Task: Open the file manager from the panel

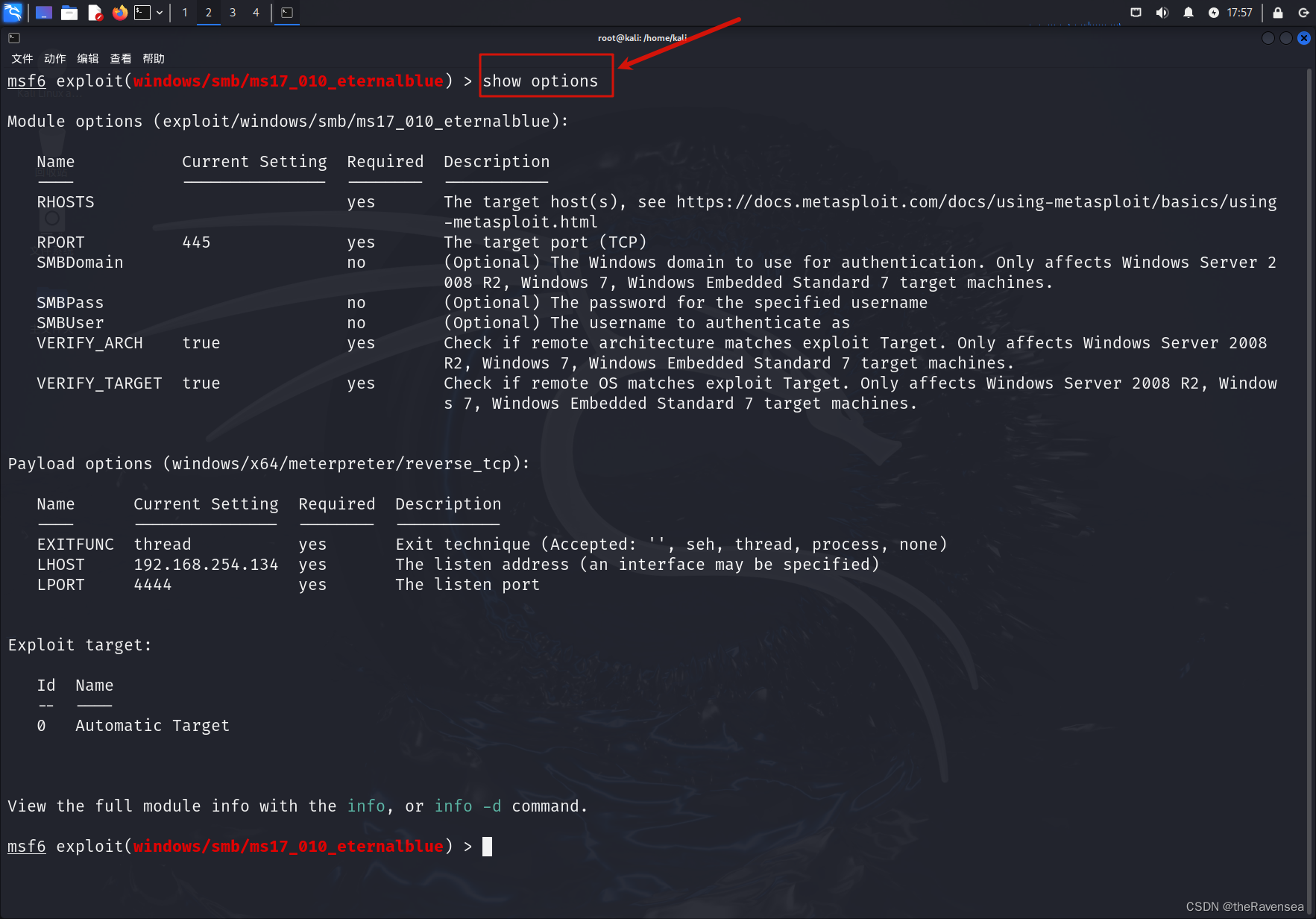Action: point(69,13)
